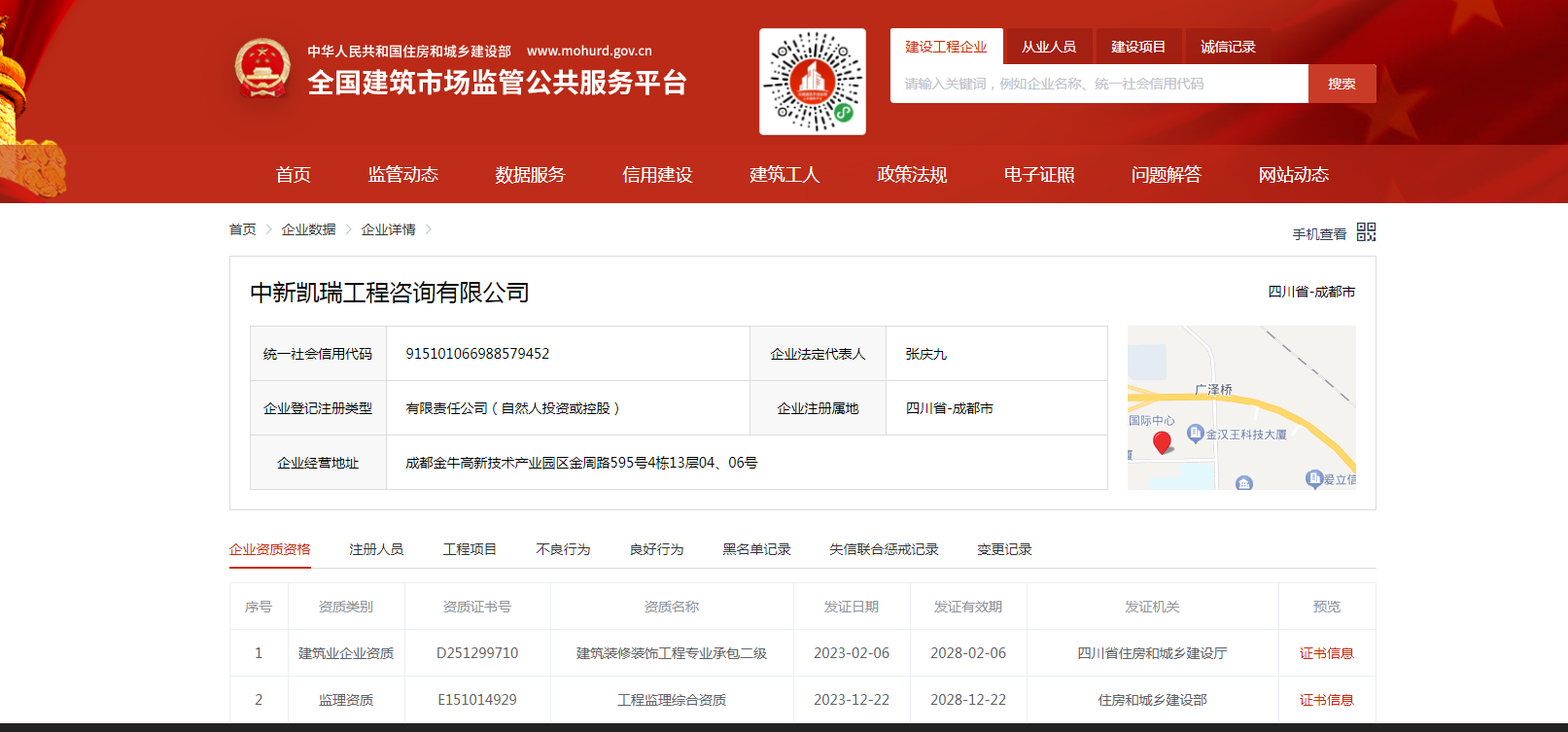Image resolution: width=1568 pixels, height=732 pixels.
Task: Open the 政策法规 navigation menu
Action: click(x=912, y=175)
